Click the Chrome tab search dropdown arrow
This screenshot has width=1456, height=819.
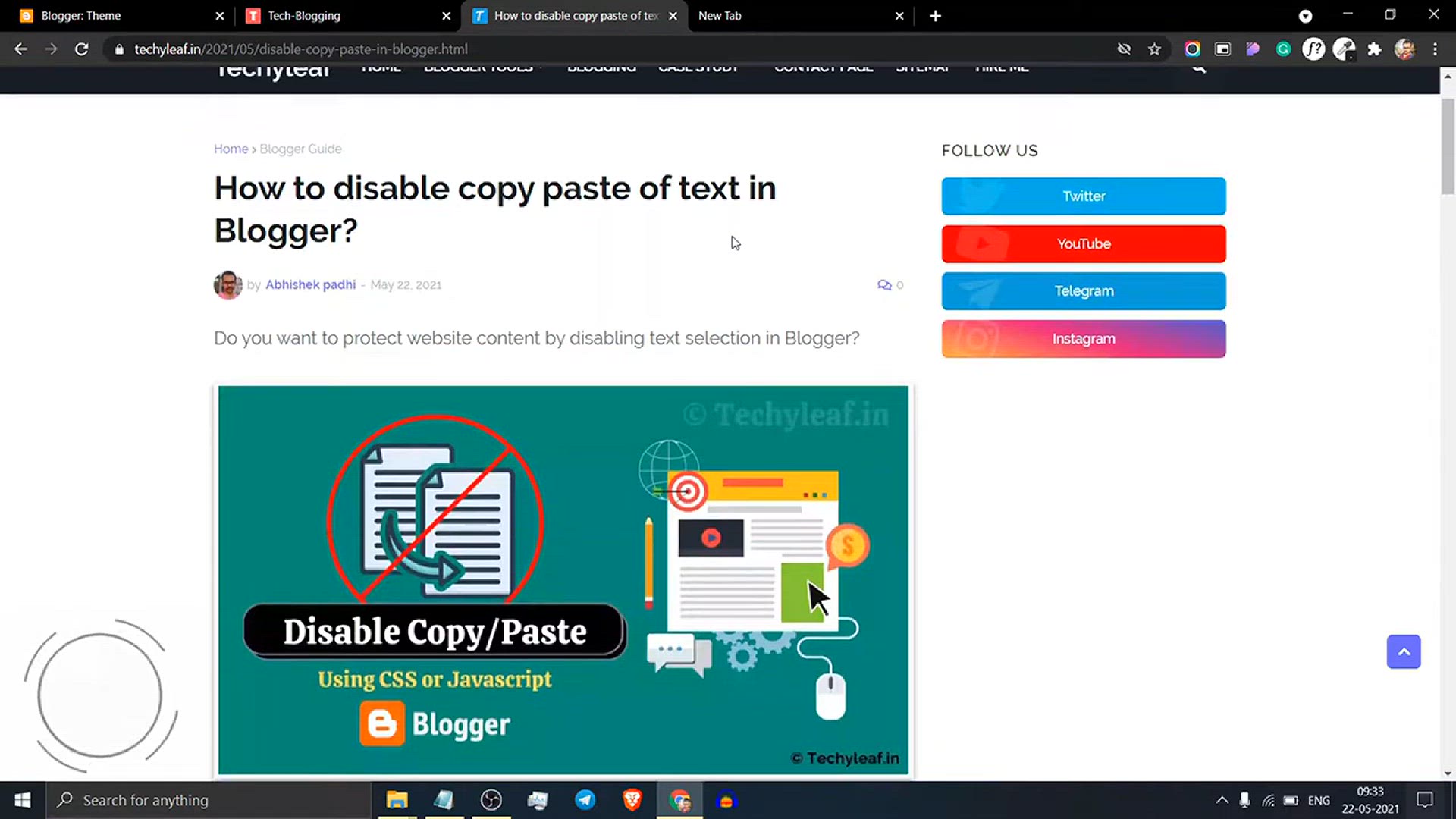(x=1305, y=16)
